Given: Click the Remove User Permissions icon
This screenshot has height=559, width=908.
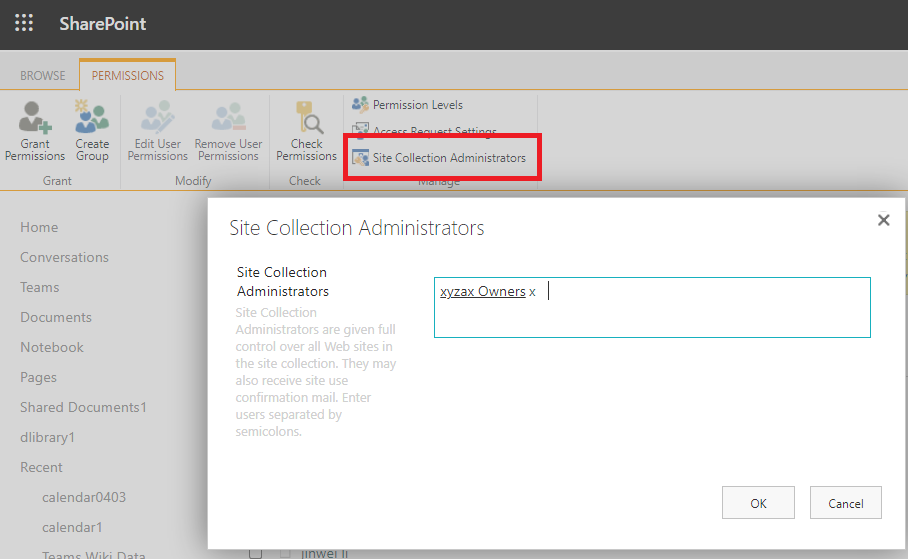Looking at the screenshot, I should coord(228,117).
